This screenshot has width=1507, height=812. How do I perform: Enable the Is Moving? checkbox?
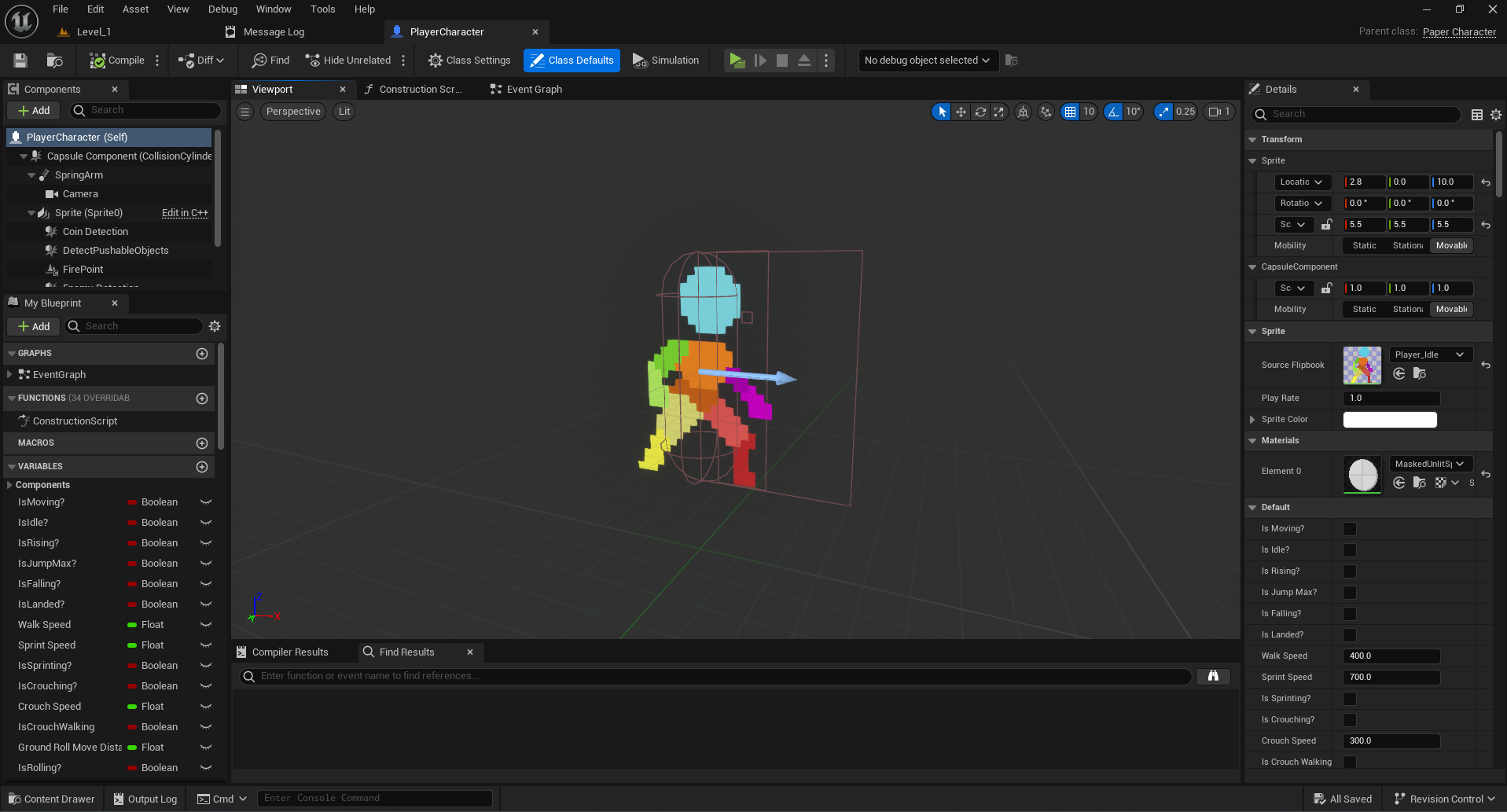(x=1349, y=529)
